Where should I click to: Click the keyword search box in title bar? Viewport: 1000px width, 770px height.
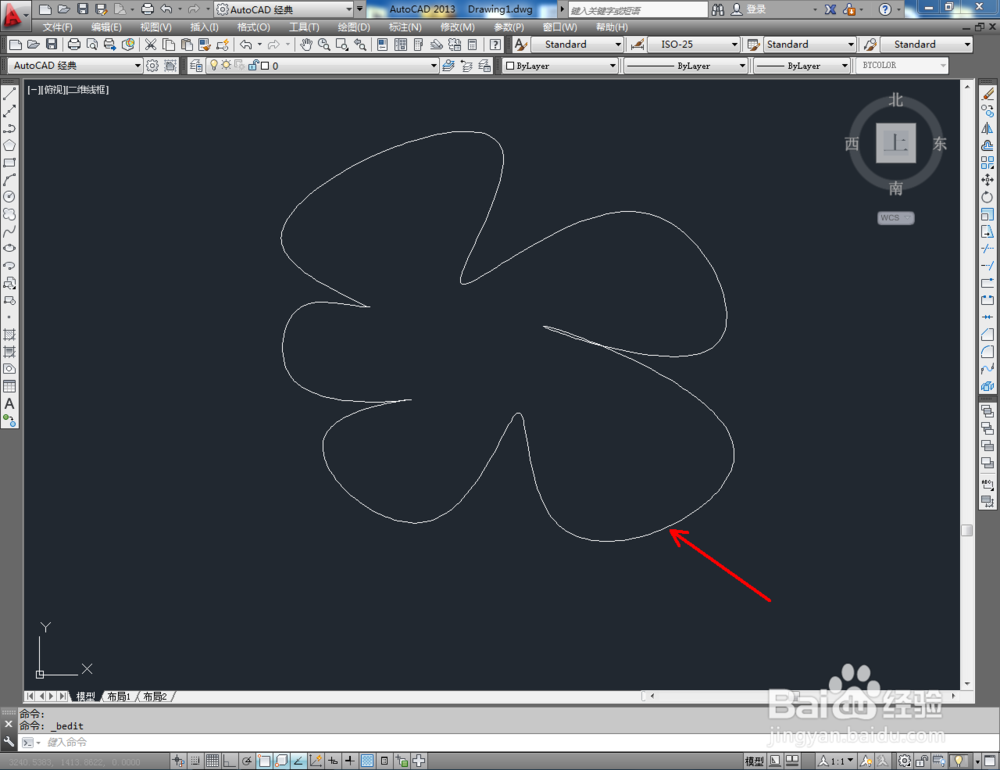click(x=638, y=10)
